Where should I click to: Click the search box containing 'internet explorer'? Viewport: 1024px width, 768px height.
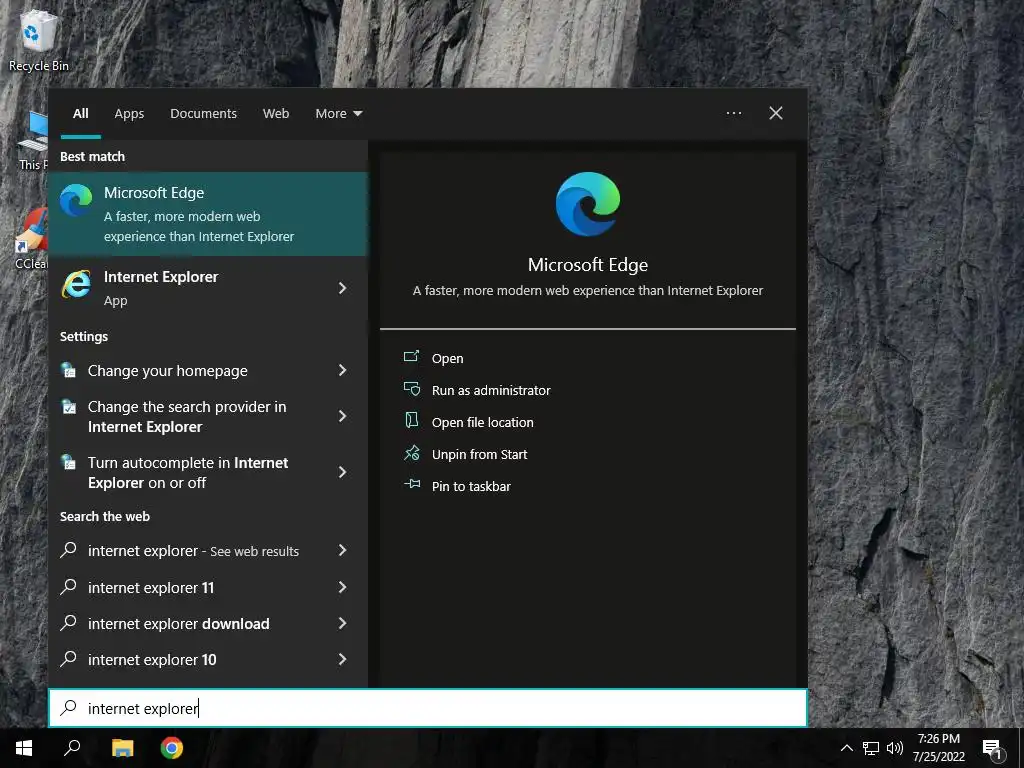pyautogui.click(x=428, y=708)
